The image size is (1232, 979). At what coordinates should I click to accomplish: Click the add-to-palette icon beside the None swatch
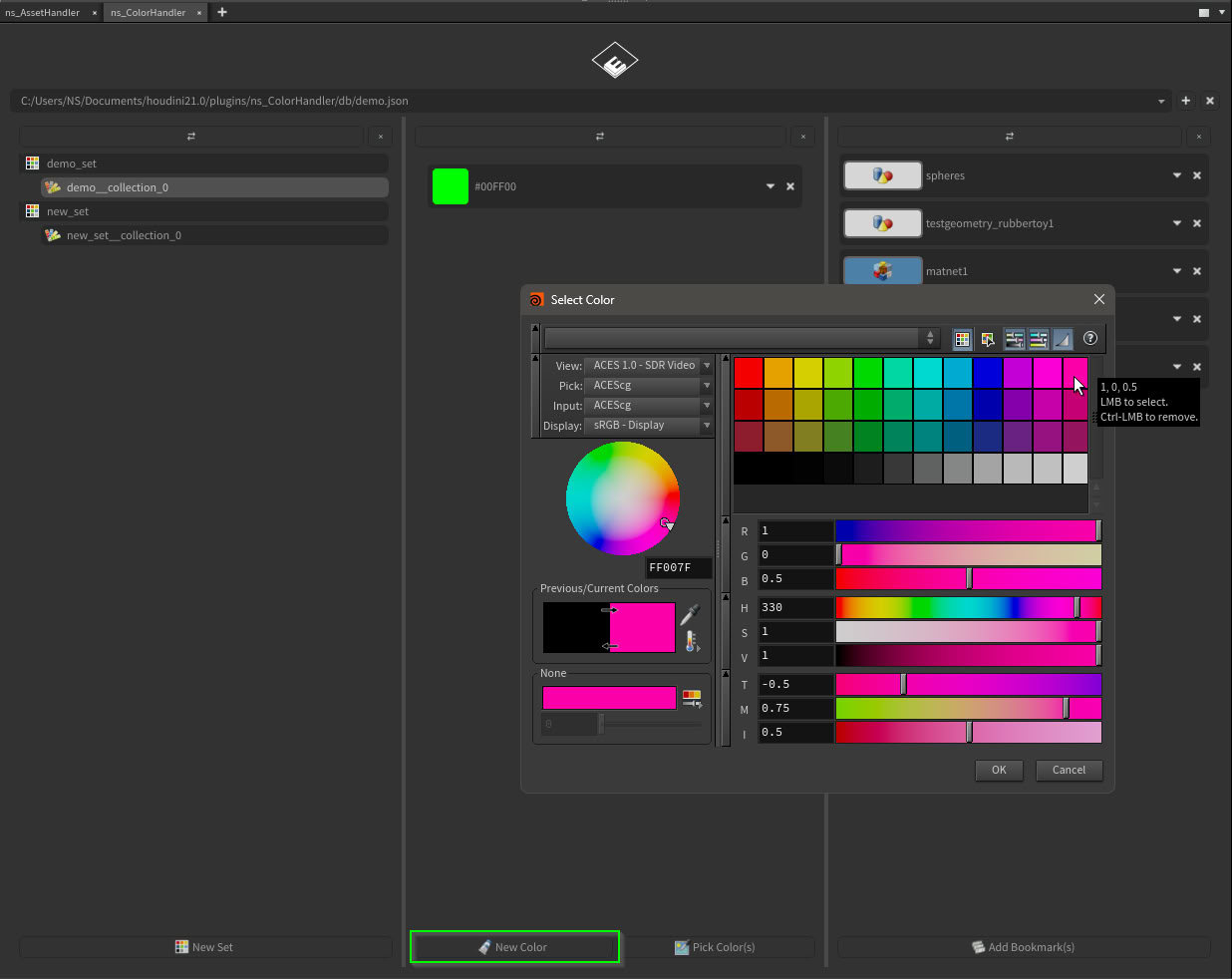pos(692,698)
